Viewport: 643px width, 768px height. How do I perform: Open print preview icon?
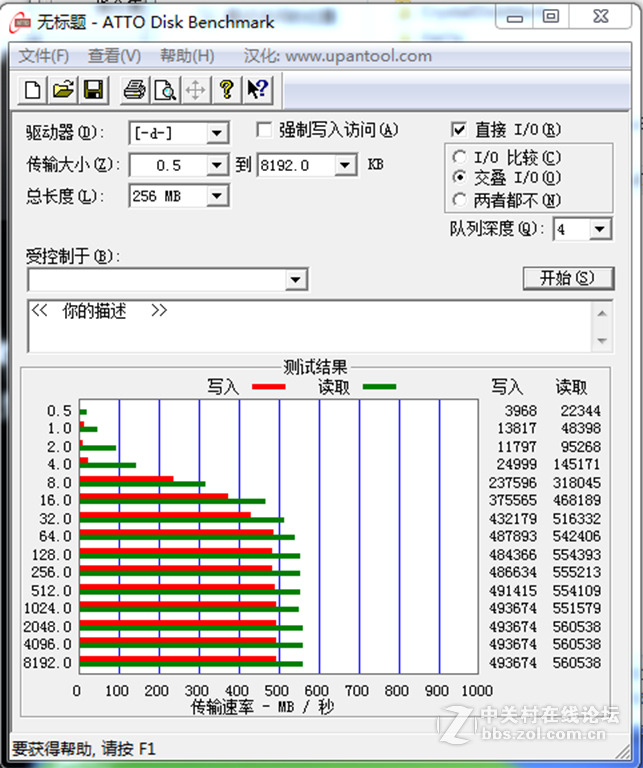tap(165, 90)
